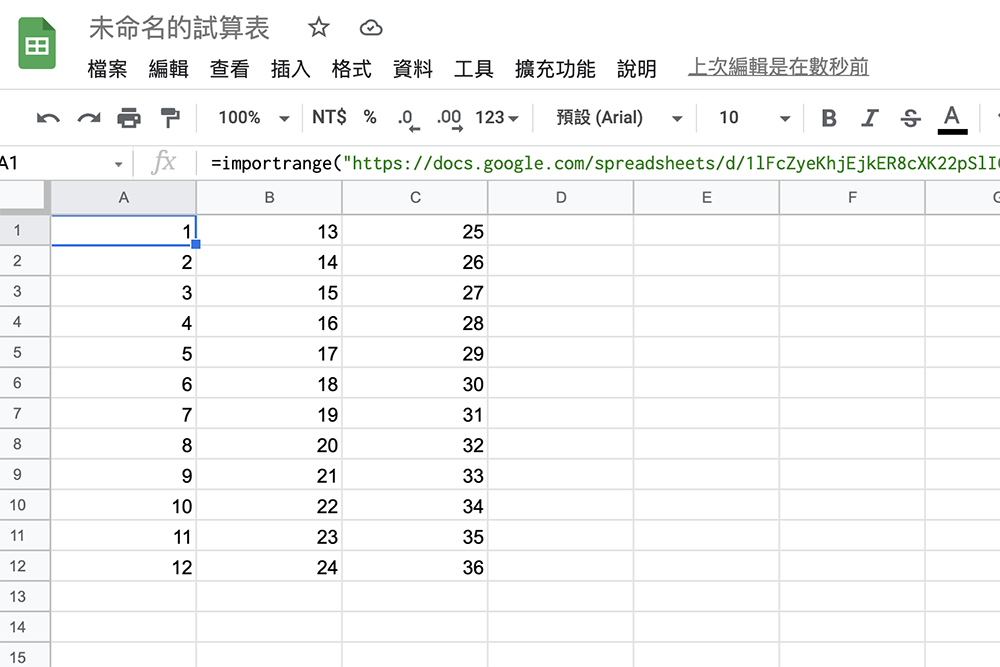The image size is (1000, 667).
Task: Open the text color picker
Action: coord(951,117)
